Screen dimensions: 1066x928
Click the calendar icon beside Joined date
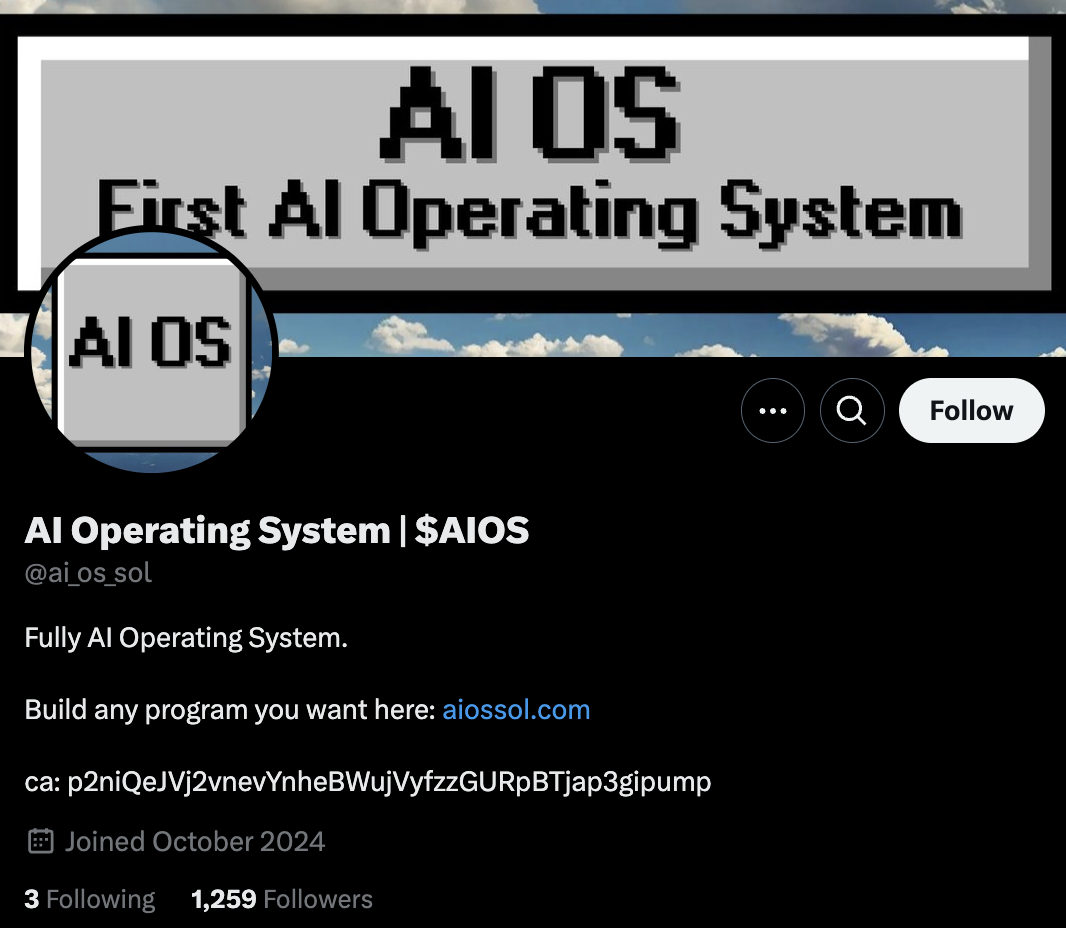pos(40,841)
